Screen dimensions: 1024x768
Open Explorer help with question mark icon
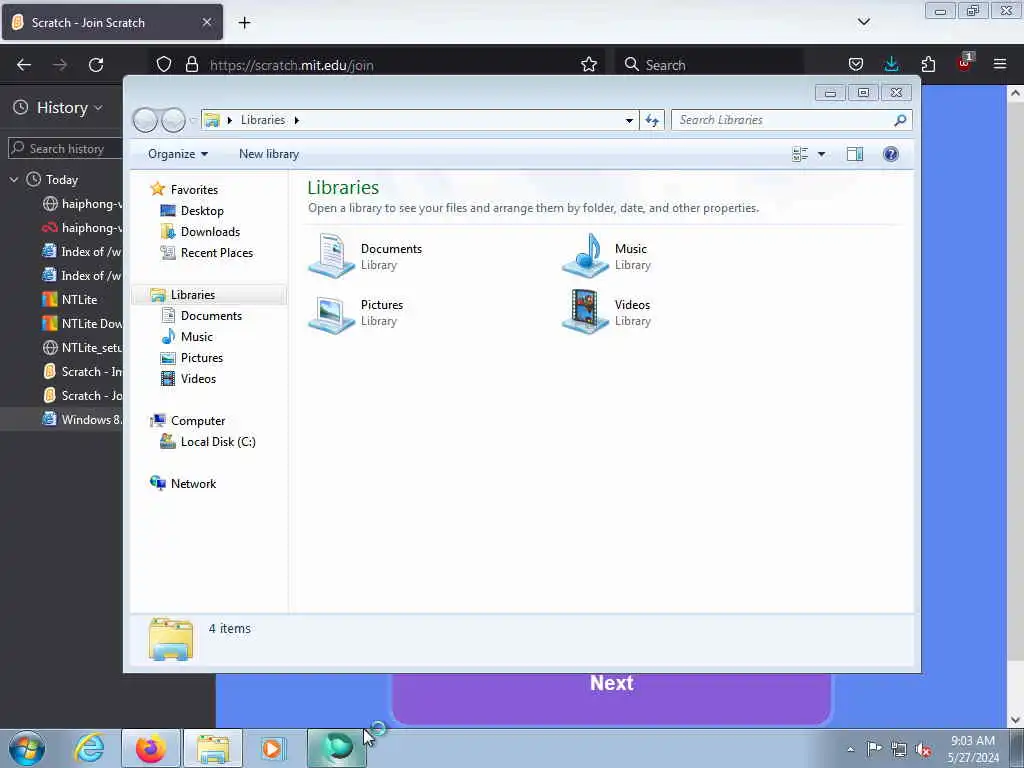(890, 154)
